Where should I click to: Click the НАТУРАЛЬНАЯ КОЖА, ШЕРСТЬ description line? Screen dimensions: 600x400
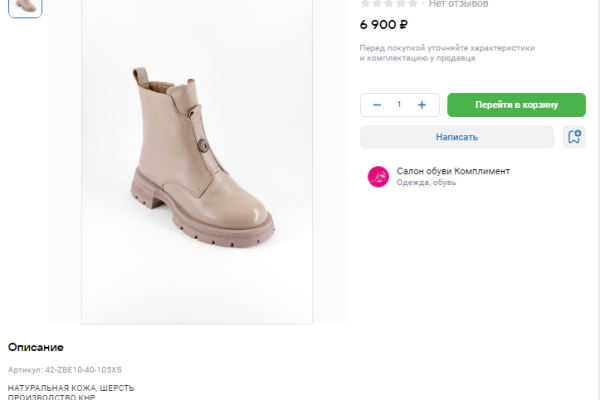71,387
